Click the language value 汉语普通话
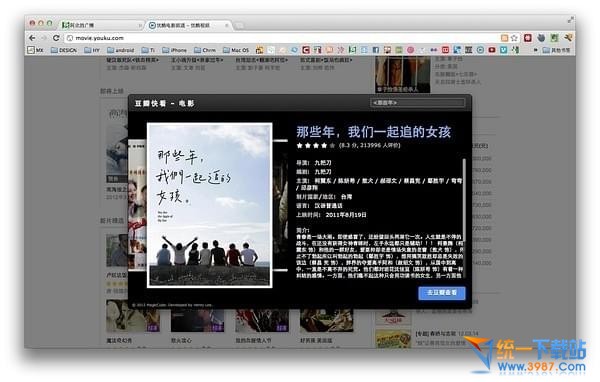Image resolution: width=600 pixels, height=382 pixels. tap(328, 206)
